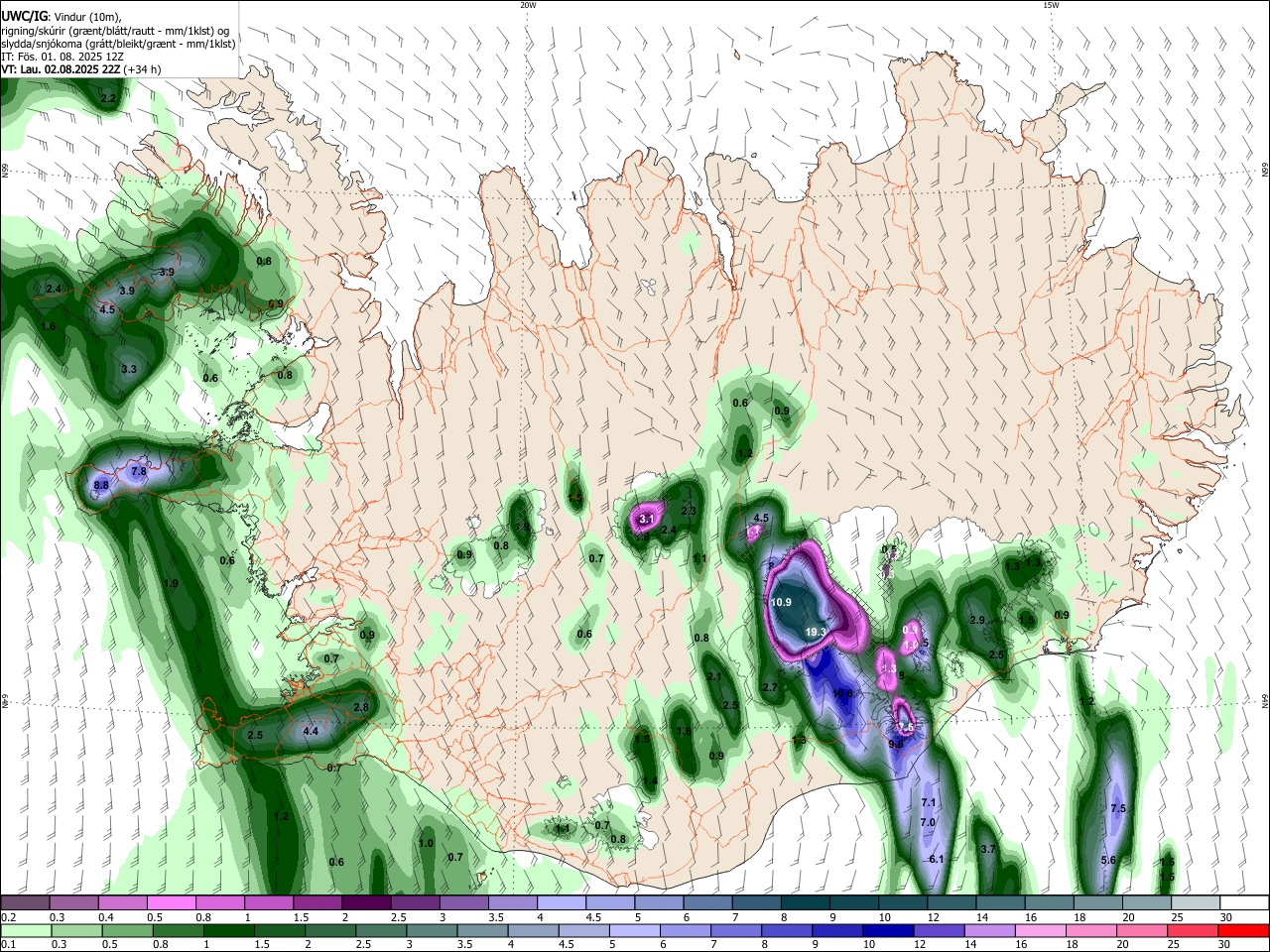Select the greyish-purple 0.2 swatch in the upper legend row
This screenshot has width=1270, height=952.
coord(25,902)
